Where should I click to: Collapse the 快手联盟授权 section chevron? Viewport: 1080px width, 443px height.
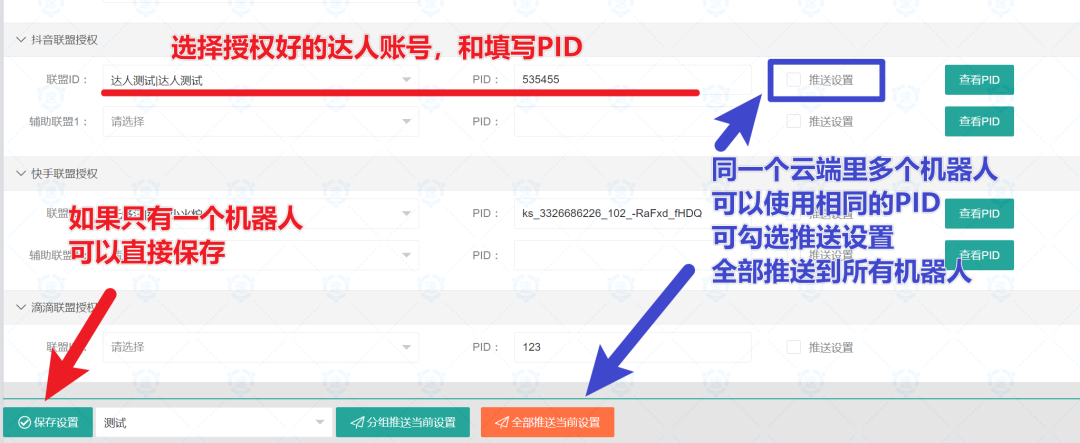20,174
